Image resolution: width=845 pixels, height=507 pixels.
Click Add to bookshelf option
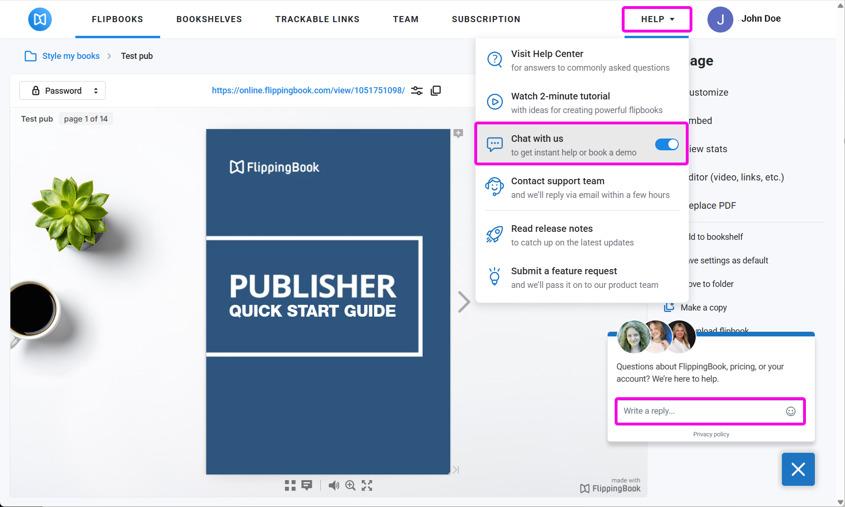(x=716, y=237)
